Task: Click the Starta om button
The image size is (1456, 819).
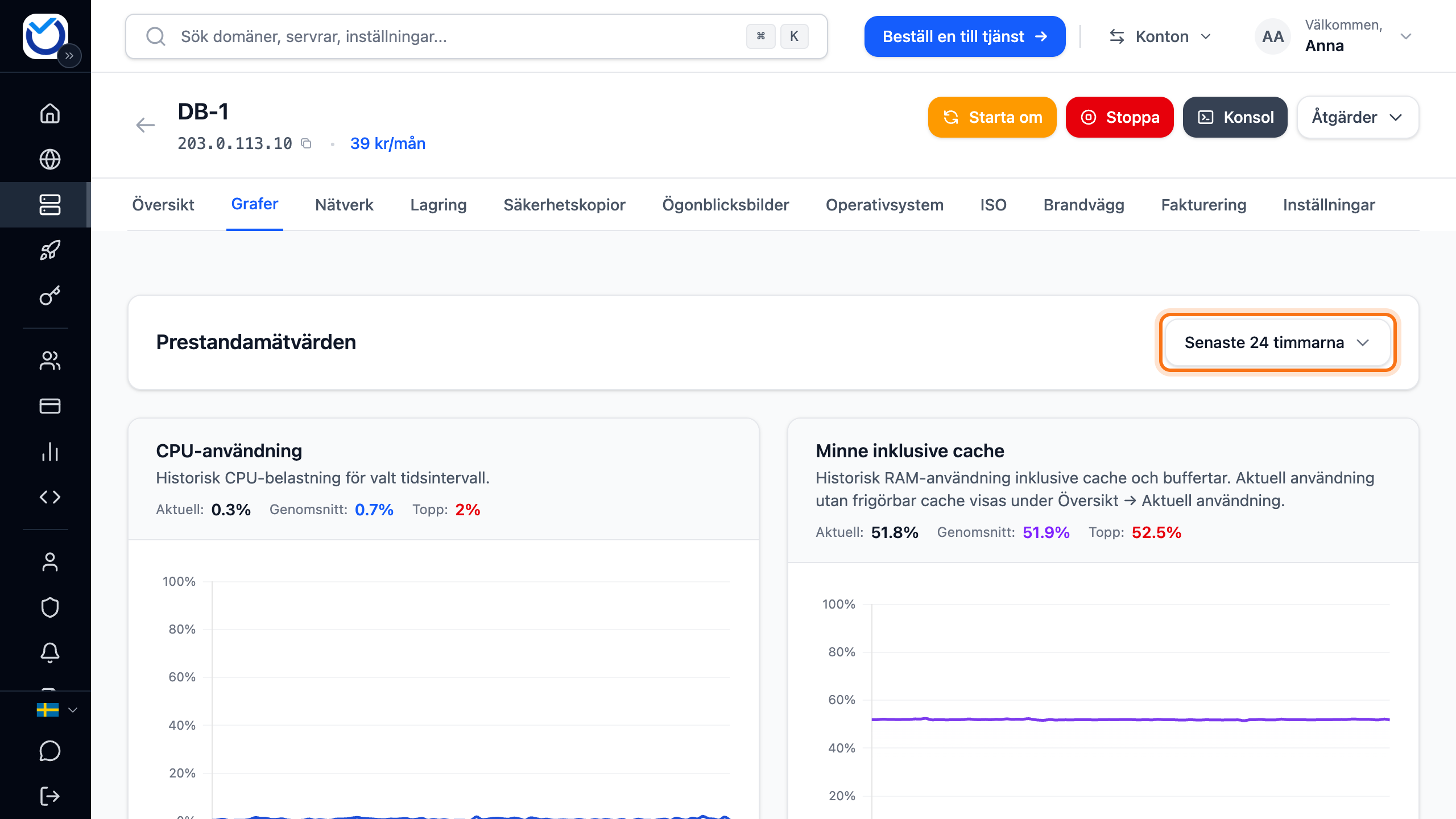Action: (992, 117)
